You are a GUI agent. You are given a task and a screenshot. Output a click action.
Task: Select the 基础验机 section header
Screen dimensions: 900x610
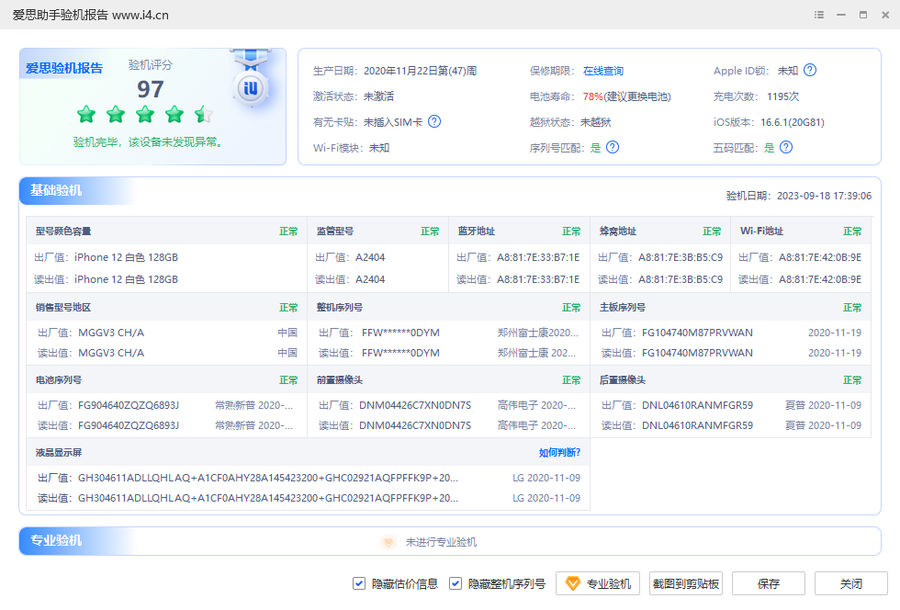56,191
